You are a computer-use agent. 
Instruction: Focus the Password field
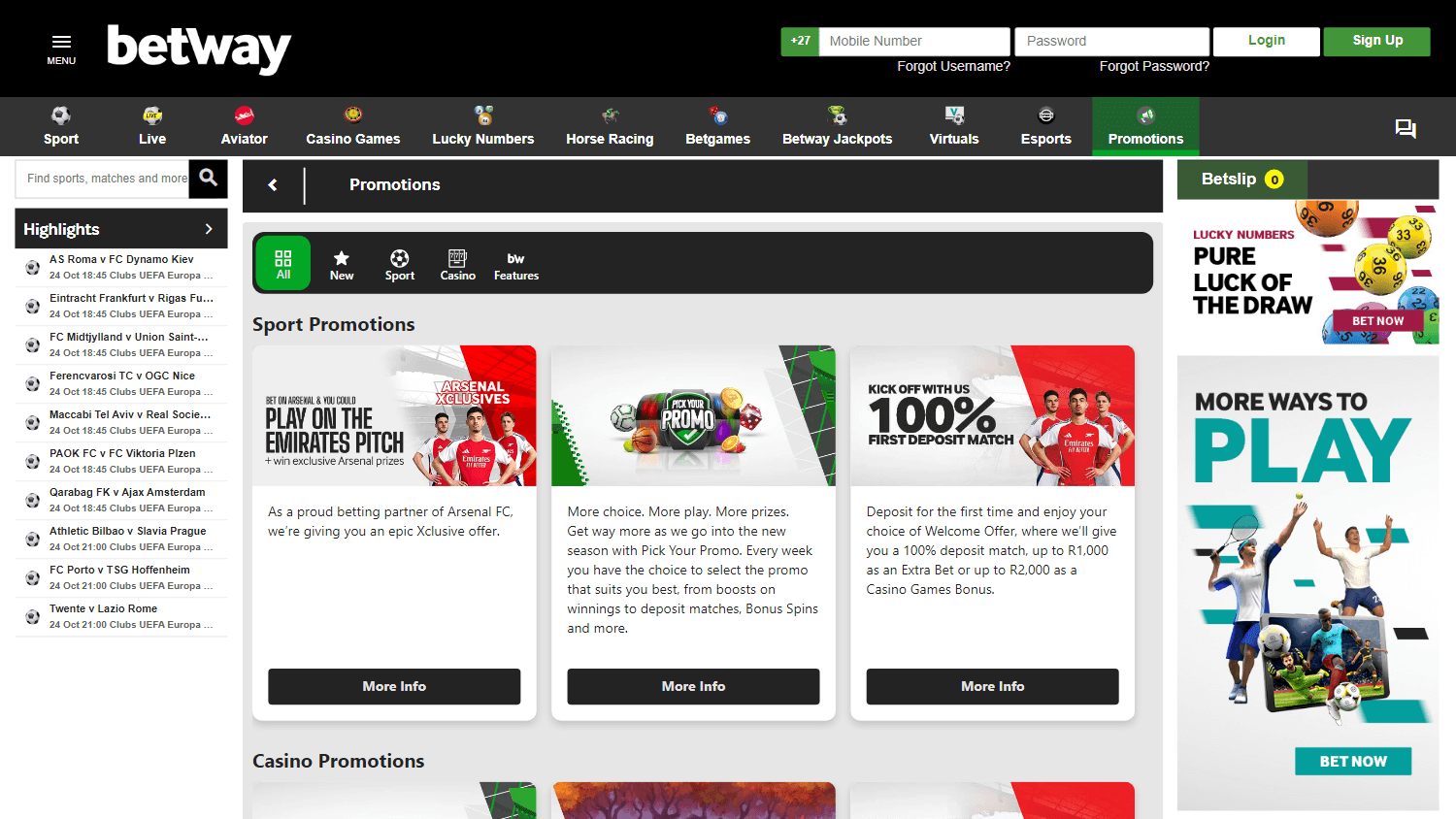pos(1112,41)
